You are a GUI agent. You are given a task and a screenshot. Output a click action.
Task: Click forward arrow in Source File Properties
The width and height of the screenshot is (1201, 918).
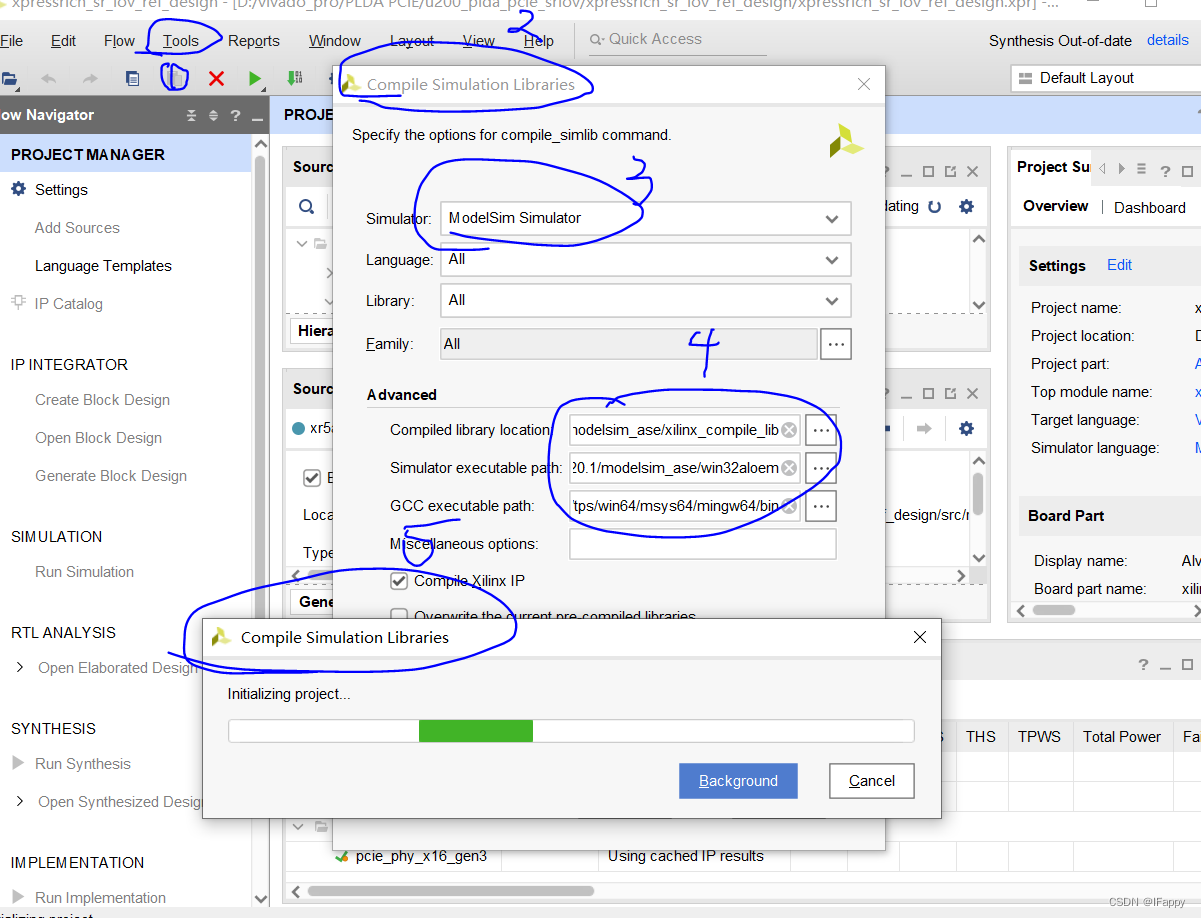[x=924, y=428]
